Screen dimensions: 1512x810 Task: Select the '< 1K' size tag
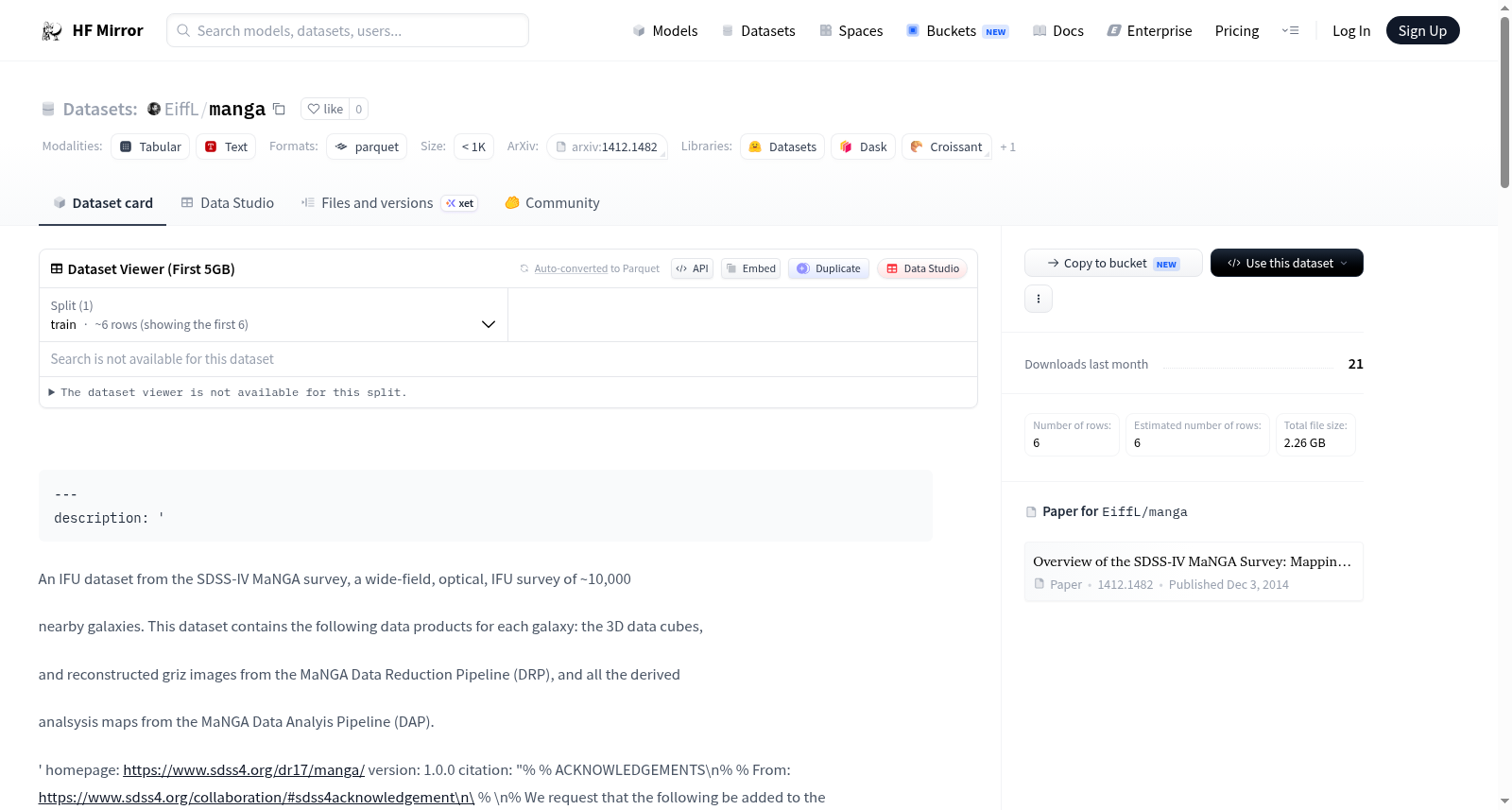pos(473,146)
